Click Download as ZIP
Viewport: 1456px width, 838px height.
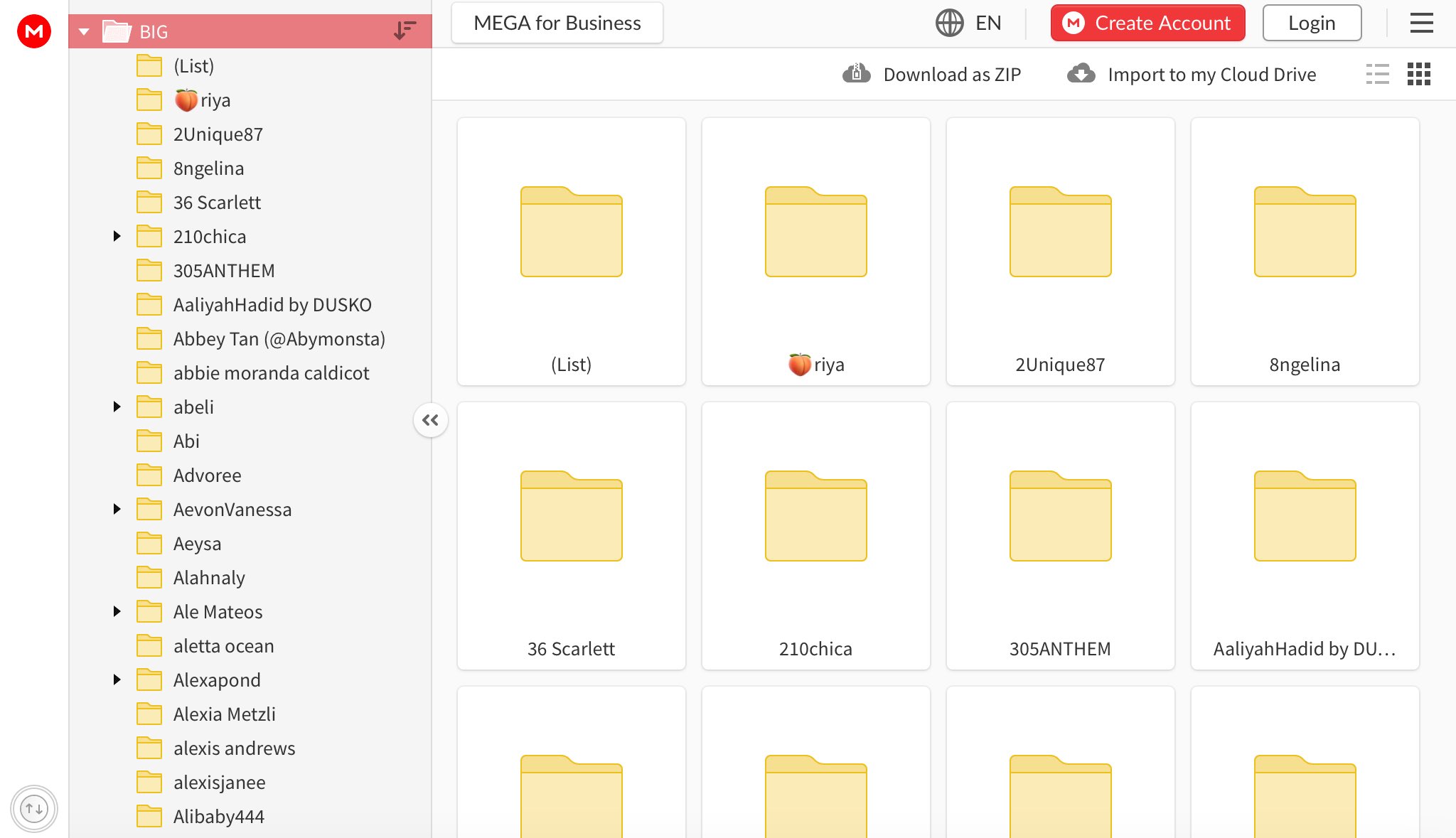click(x=931, y=74)
